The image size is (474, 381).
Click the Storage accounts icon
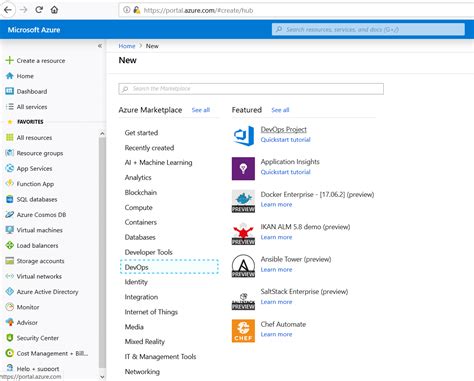click(x=10, y=261)
